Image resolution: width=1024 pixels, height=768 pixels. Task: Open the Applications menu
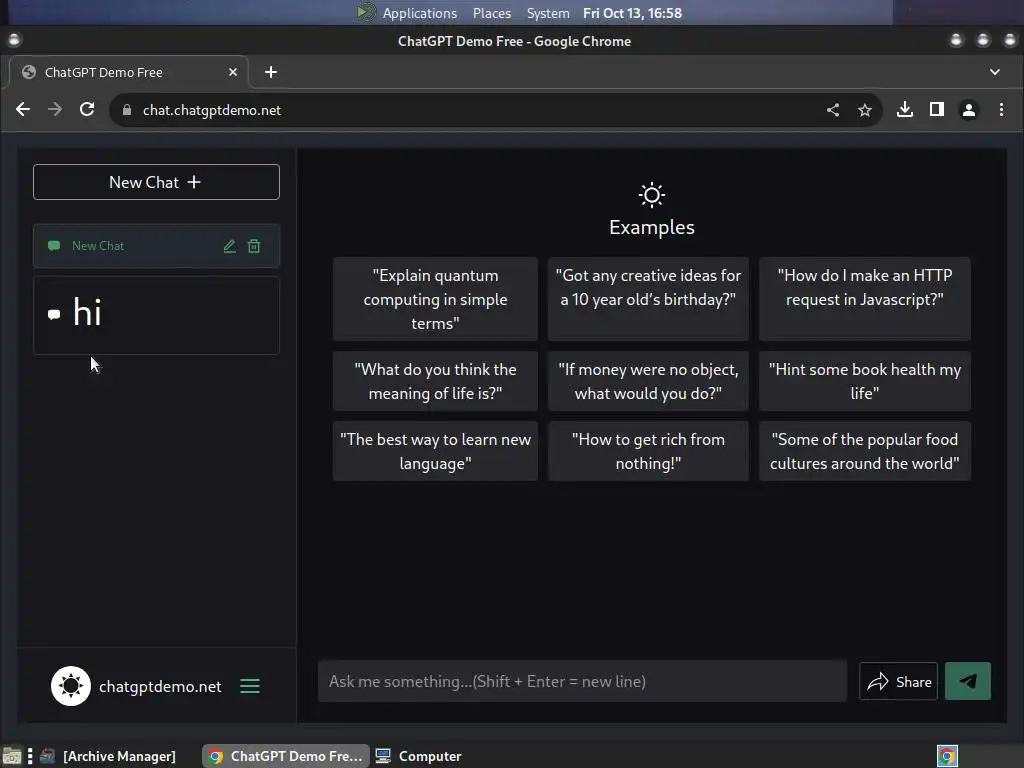pos(419,13)
